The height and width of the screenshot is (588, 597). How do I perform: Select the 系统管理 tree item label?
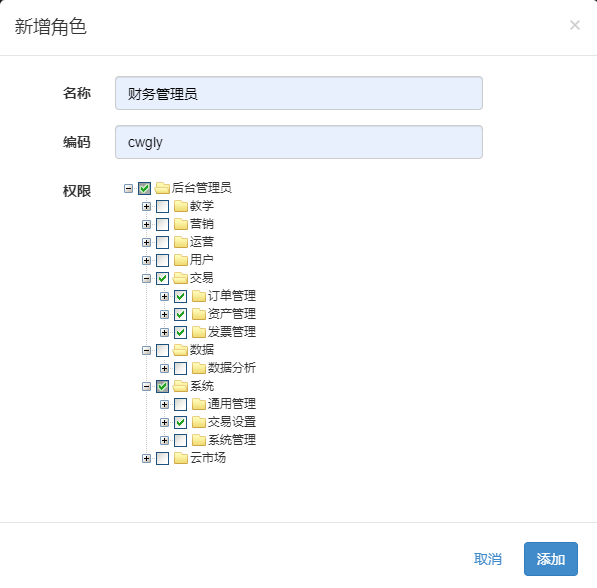pyautogui.click(x=232, y=440)
